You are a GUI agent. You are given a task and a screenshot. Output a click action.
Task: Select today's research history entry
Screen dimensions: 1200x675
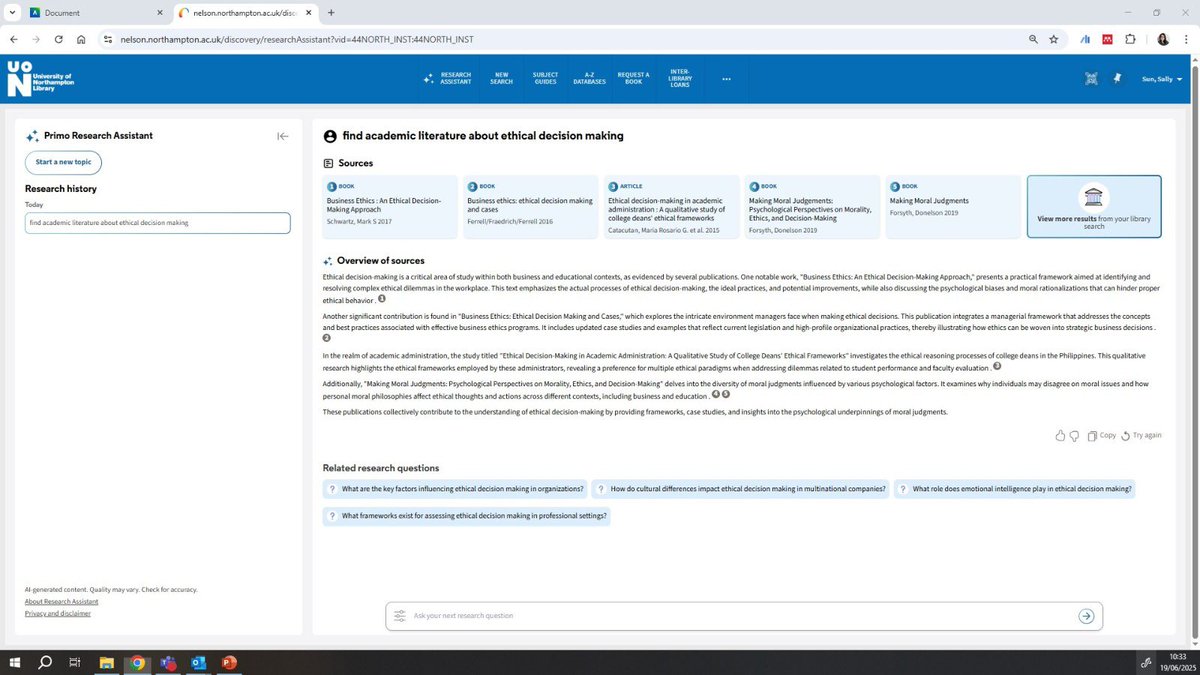point(157,222)
